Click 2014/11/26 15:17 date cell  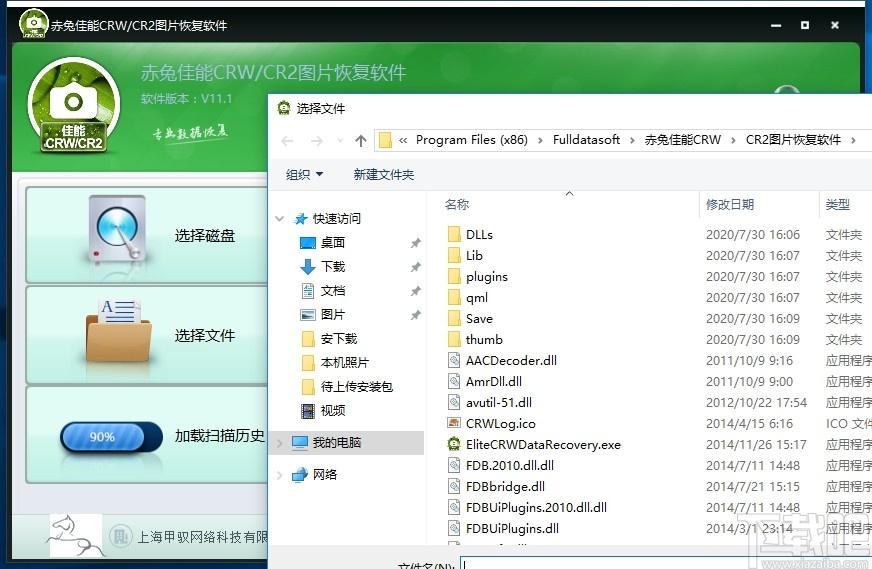point(756,444)
